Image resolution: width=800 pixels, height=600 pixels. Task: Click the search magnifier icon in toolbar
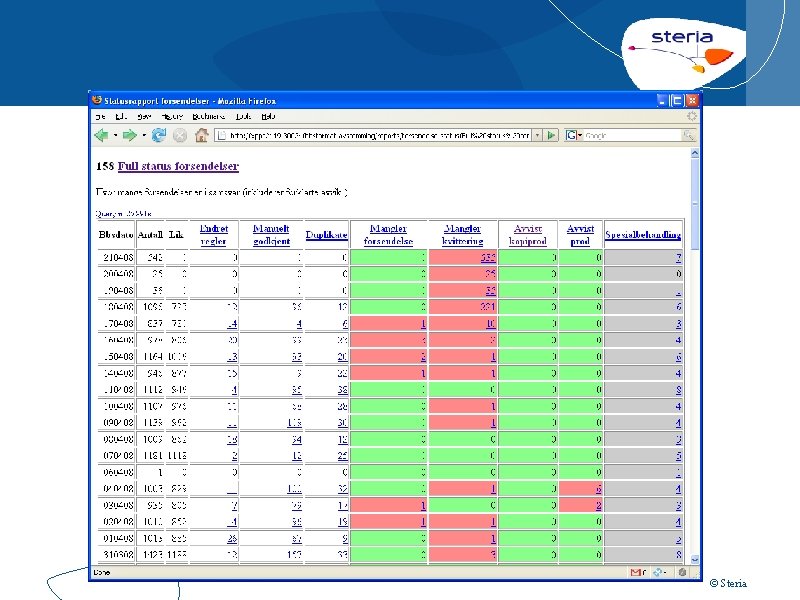pos(689,135)
